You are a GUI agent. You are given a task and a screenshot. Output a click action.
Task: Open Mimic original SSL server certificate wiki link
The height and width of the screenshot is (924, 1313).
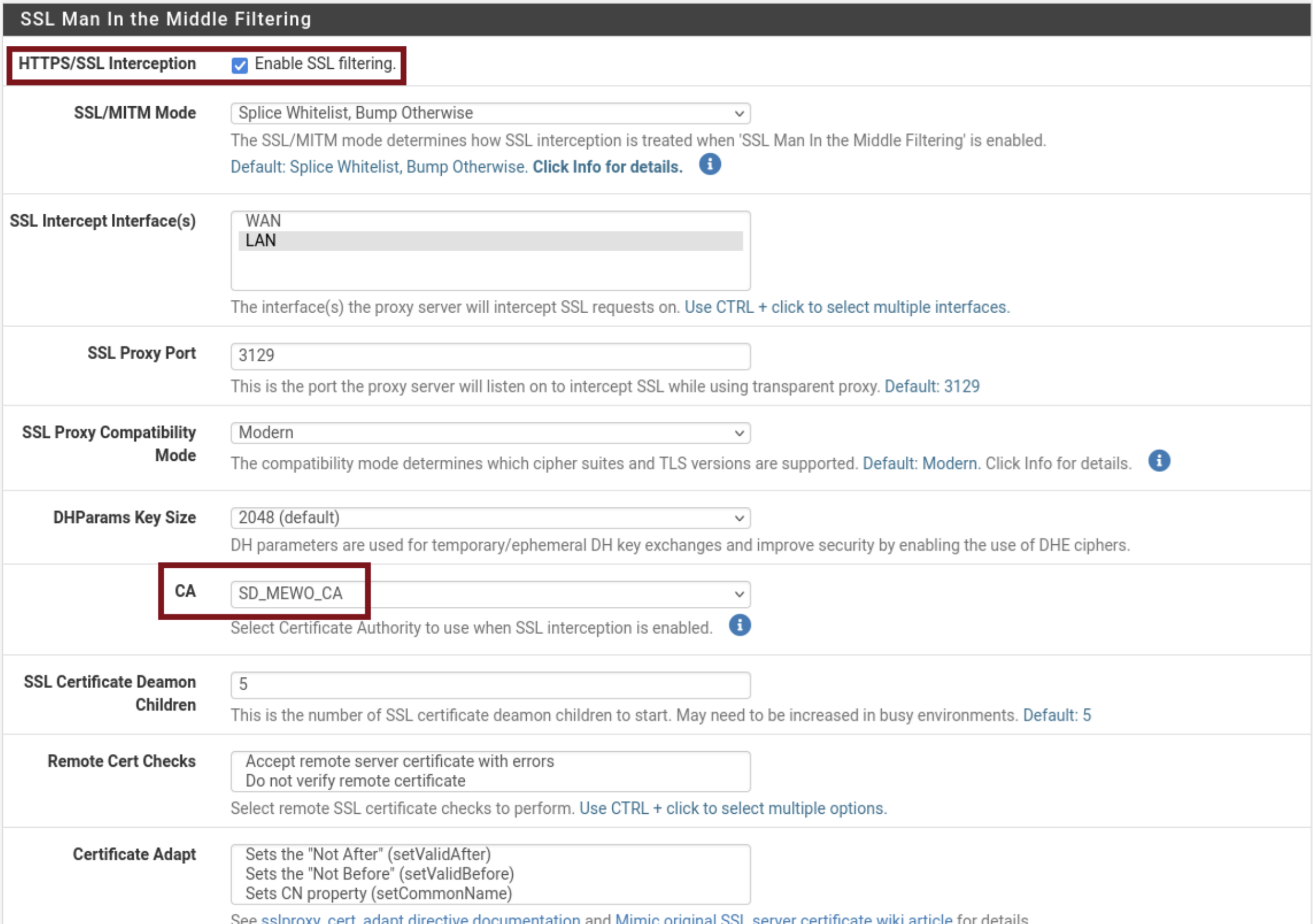pos(783,918)
